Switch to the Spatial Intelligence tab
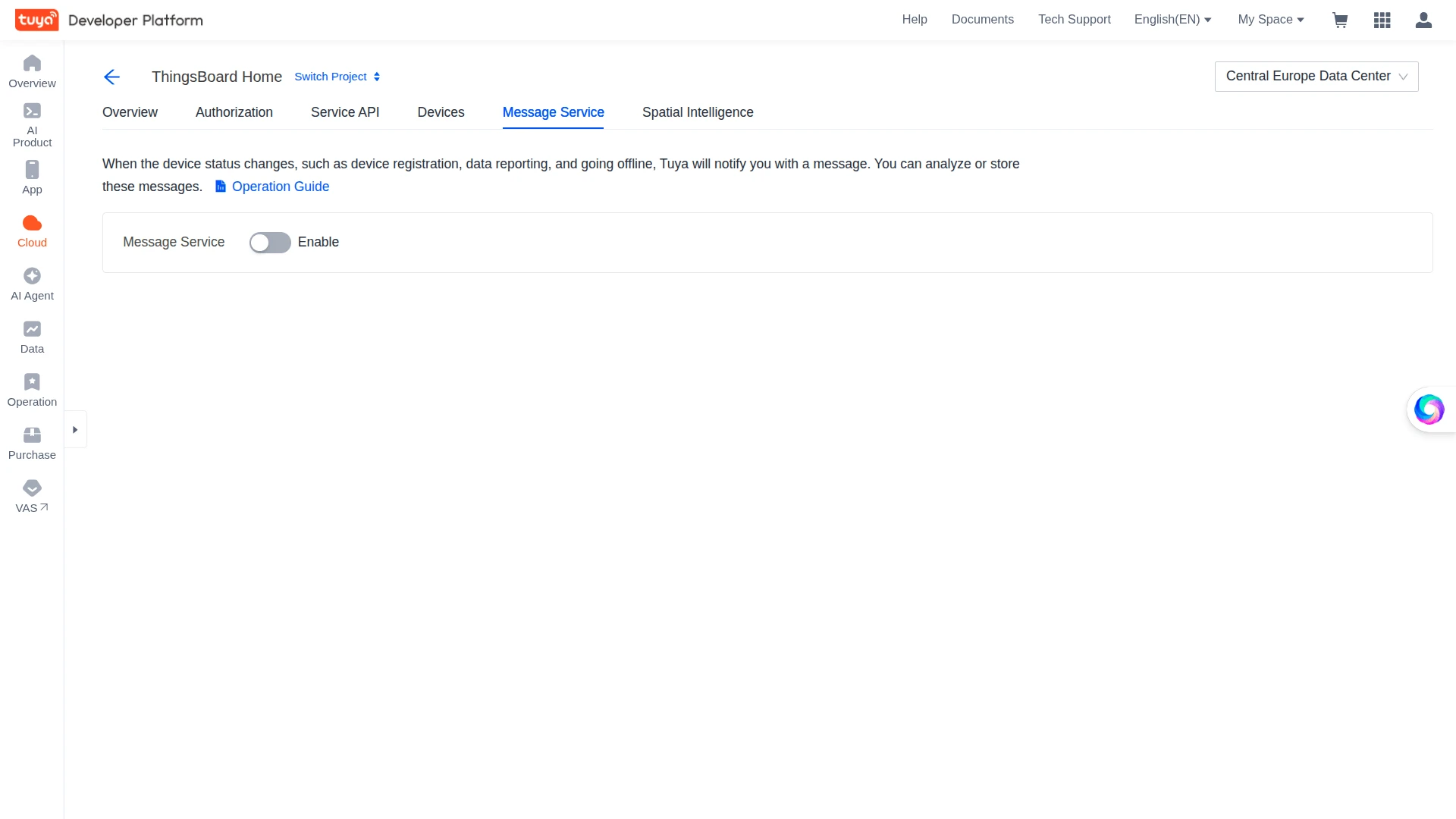Screen dimensions: 1456x819 pos(698,112)
